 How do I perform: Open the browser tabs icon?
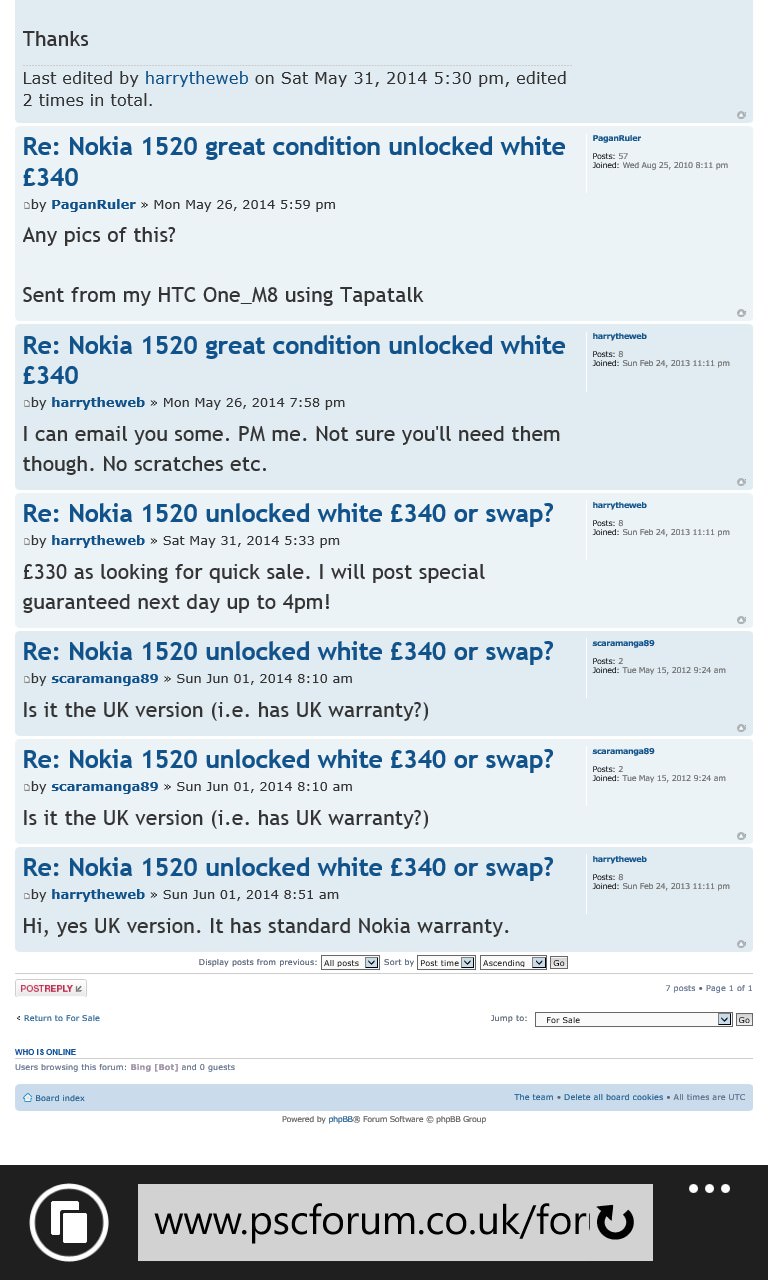[69, 1222]
